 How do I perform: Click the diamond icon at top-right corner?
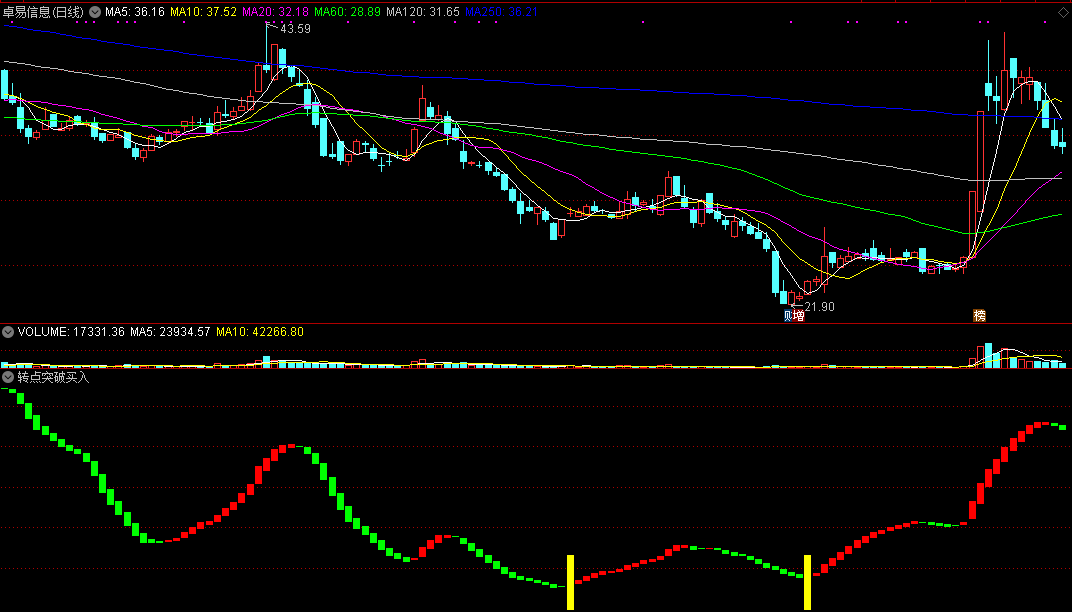coord(1062,12)
